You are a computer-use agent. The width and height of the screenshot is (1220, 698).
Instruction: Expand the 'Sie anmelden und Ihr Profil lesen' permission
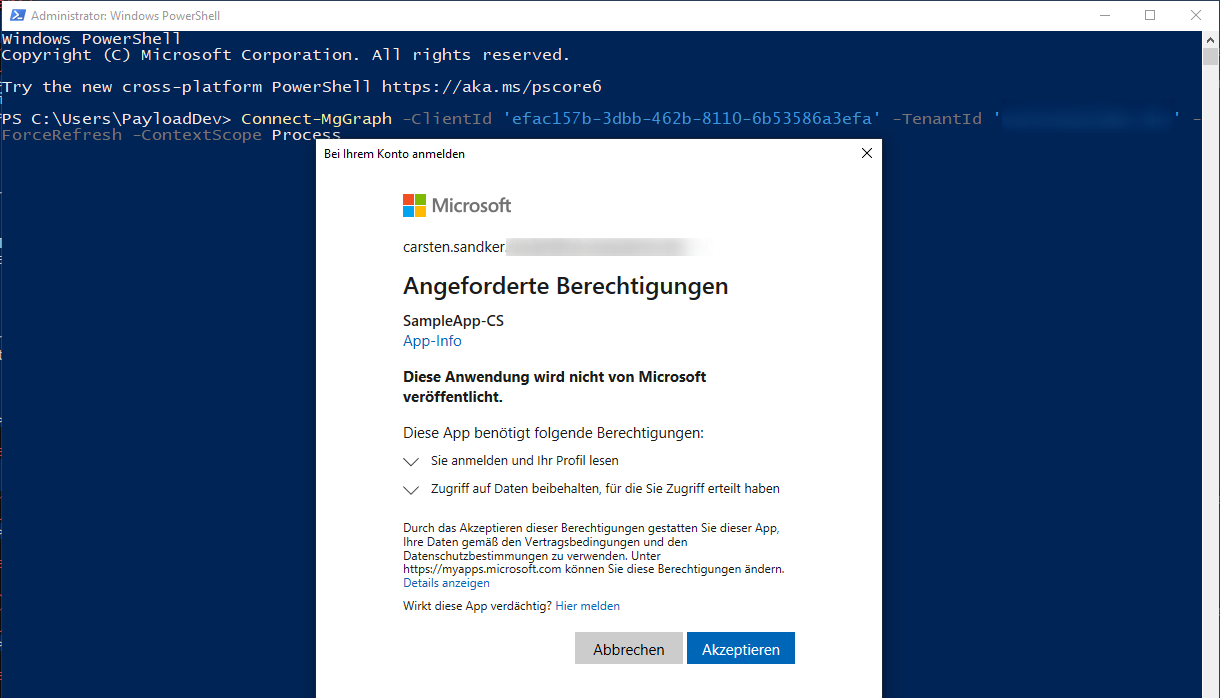tap(411, 462)
